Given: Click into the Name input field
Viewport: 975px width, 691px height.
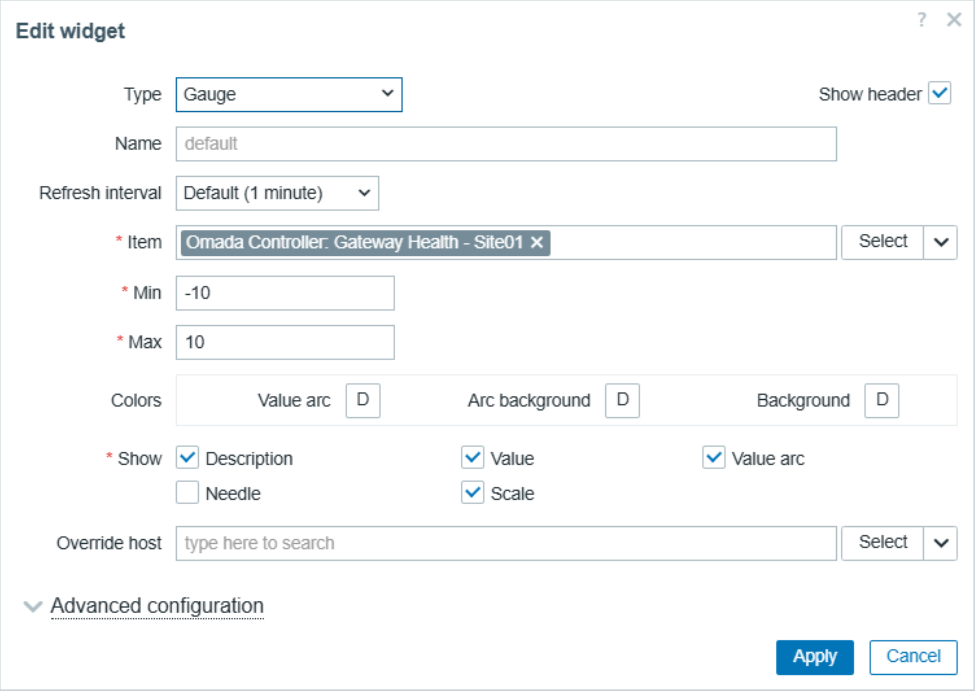Looking at the screenshot, I should [506, 144].
